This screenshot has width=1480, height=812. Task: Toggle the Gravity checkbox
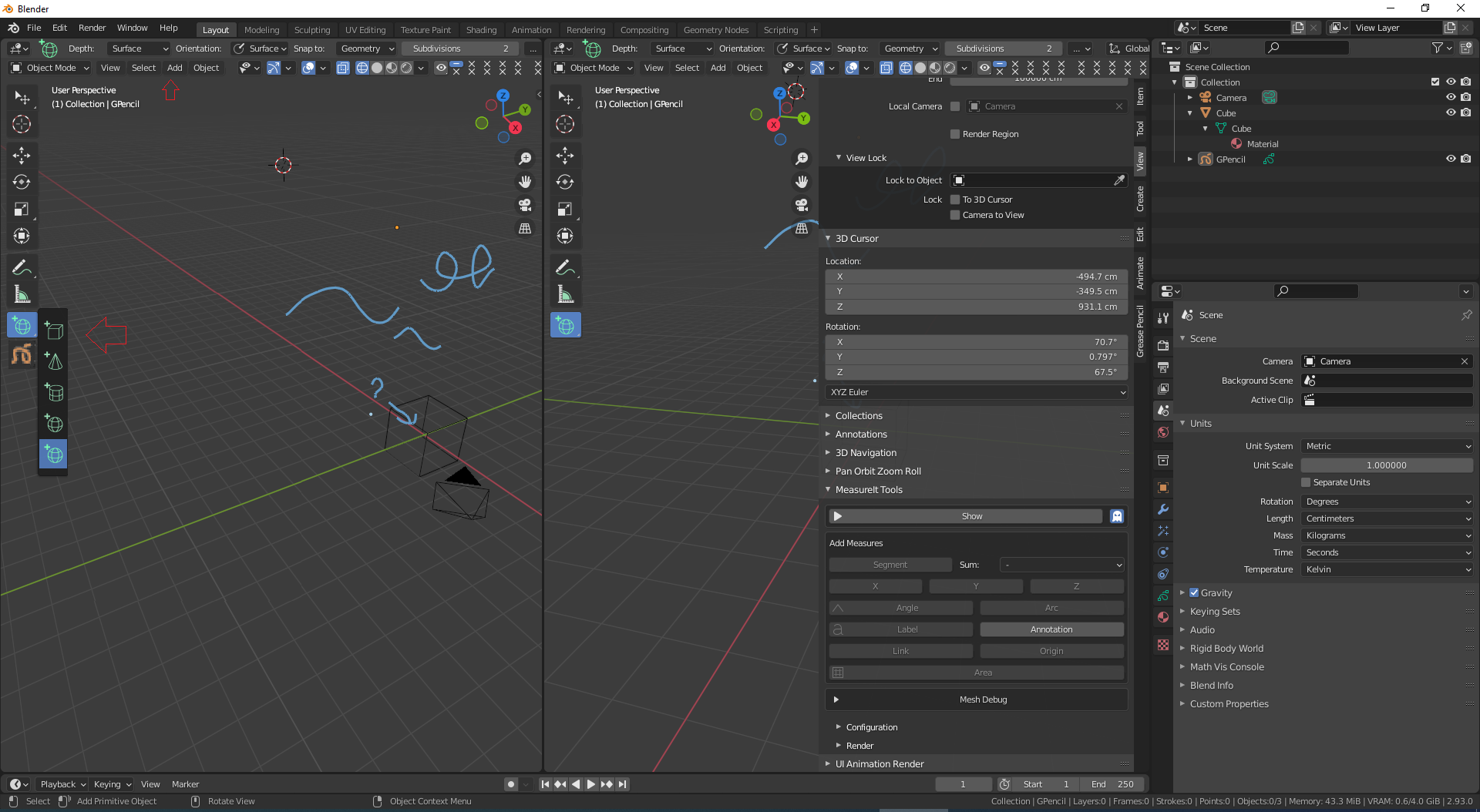pos(1194,592)
